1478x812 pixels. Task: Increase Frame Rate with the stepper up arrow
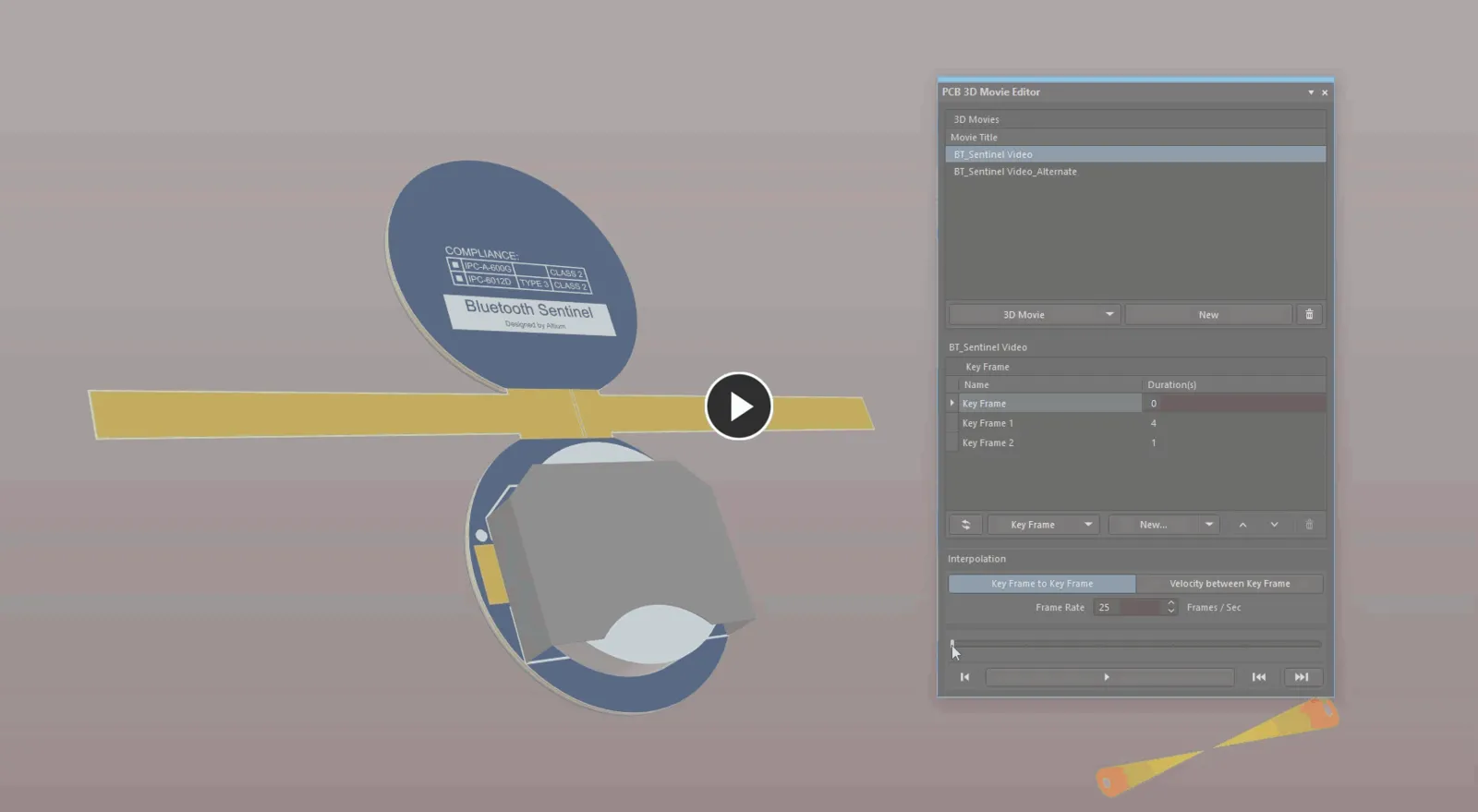click(1171, 603)
